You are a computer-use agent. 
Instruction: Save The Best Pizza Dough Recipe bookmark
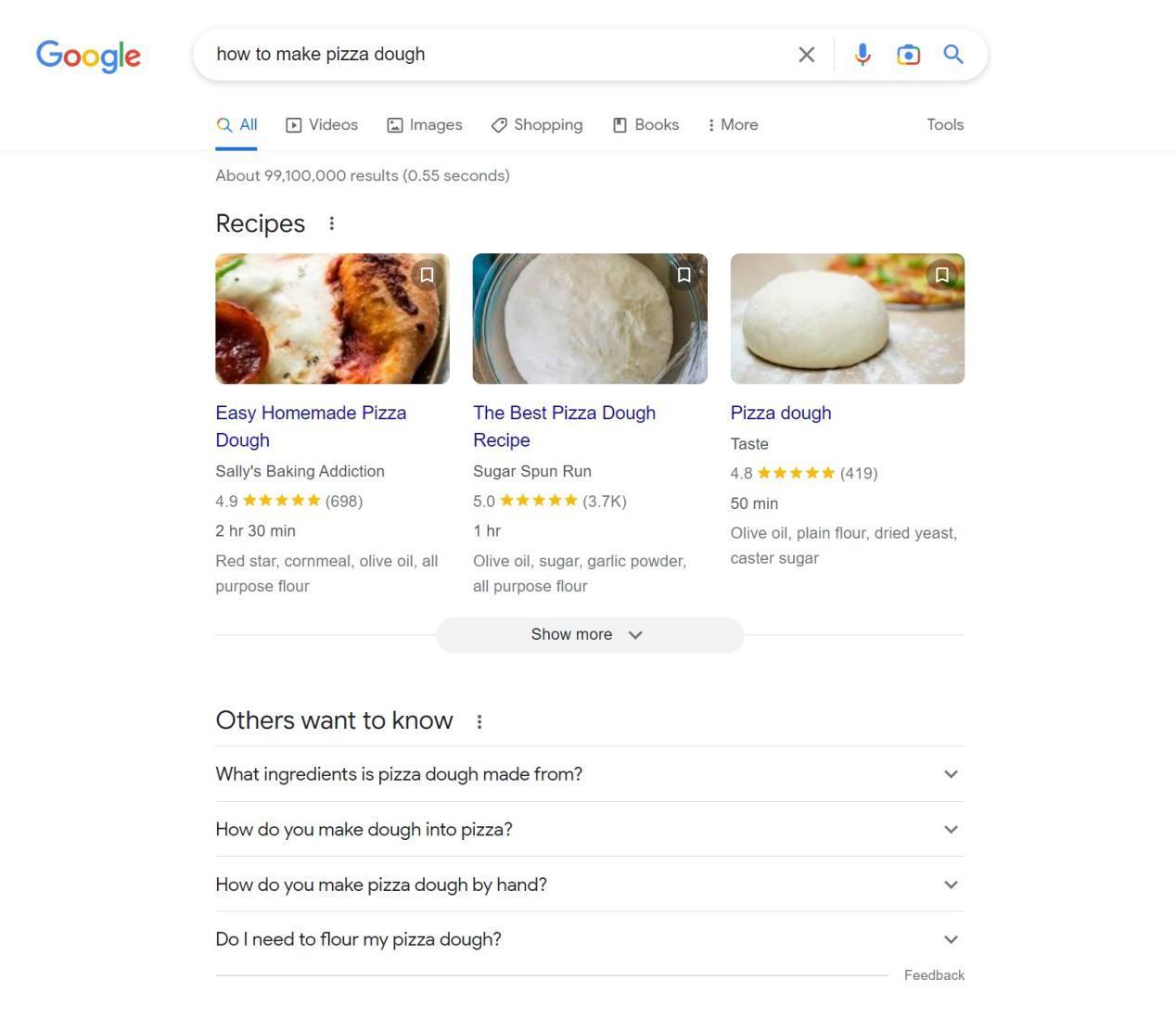(684, 274)
